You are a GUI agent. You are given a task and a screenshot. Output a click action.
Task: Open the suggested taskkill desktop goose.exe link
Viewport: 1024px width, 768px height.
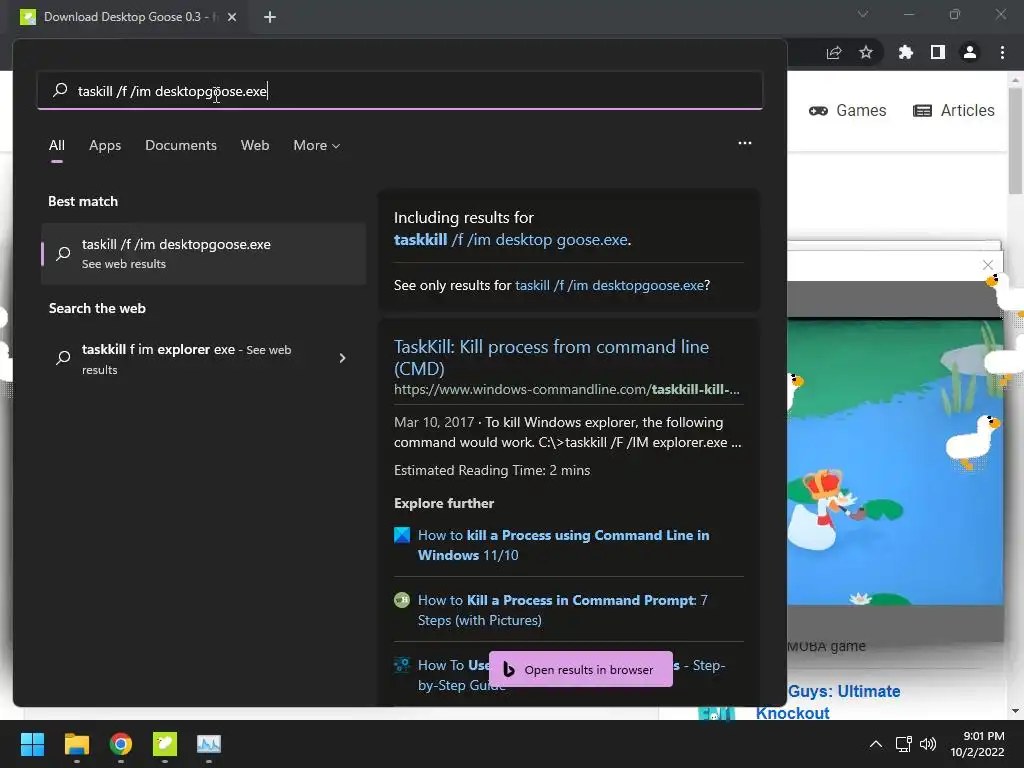(x=512, y=240)
